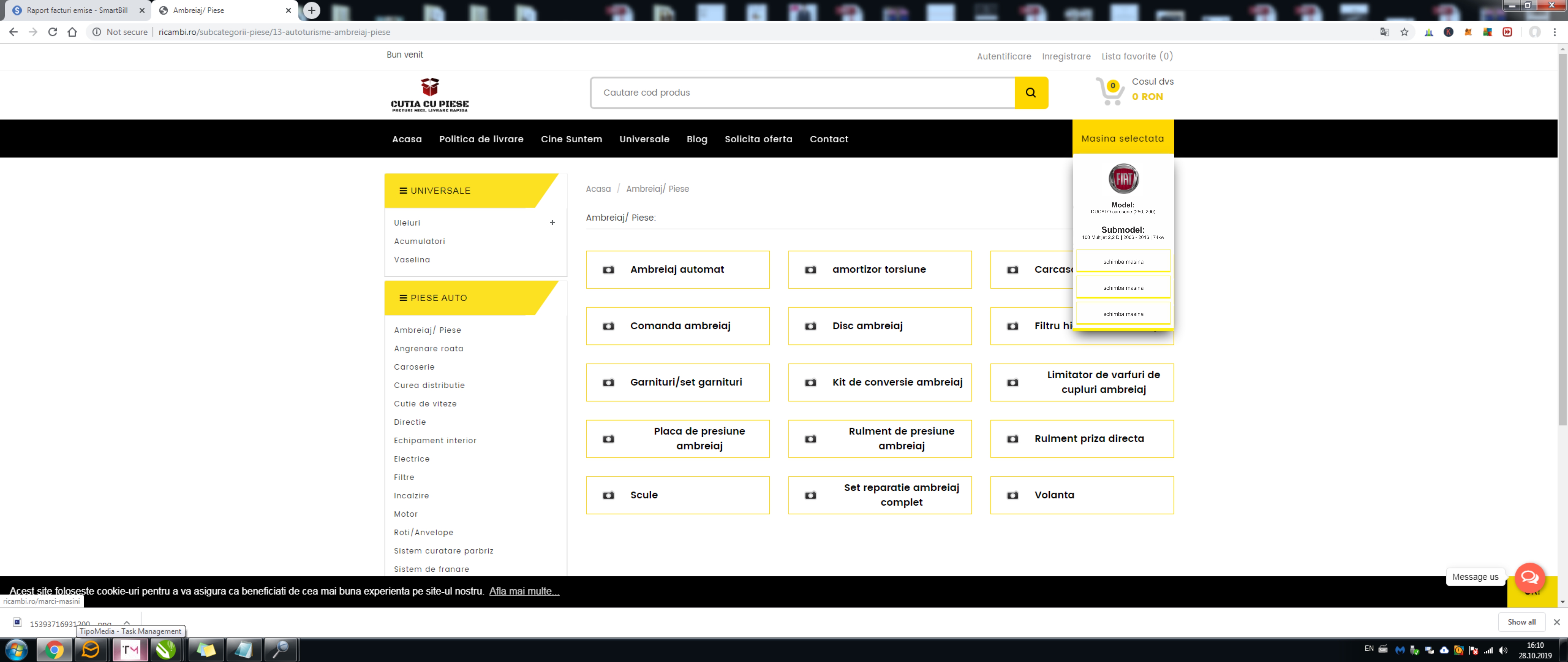The width and height of the screenshot is (1568, 662).
Task: Click the Fiat logo in car panel
Action: tap(1123, 178)
